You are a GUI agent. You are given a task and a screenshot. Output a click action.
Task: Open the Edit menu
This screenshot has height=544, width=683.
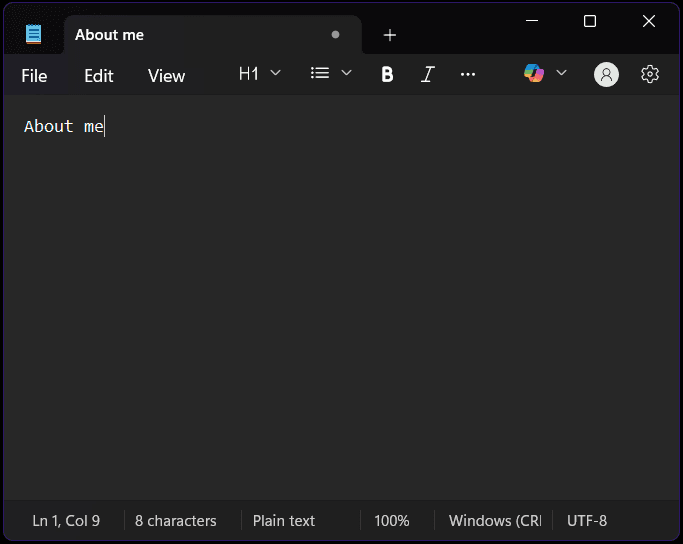click(x=99, y=76)
